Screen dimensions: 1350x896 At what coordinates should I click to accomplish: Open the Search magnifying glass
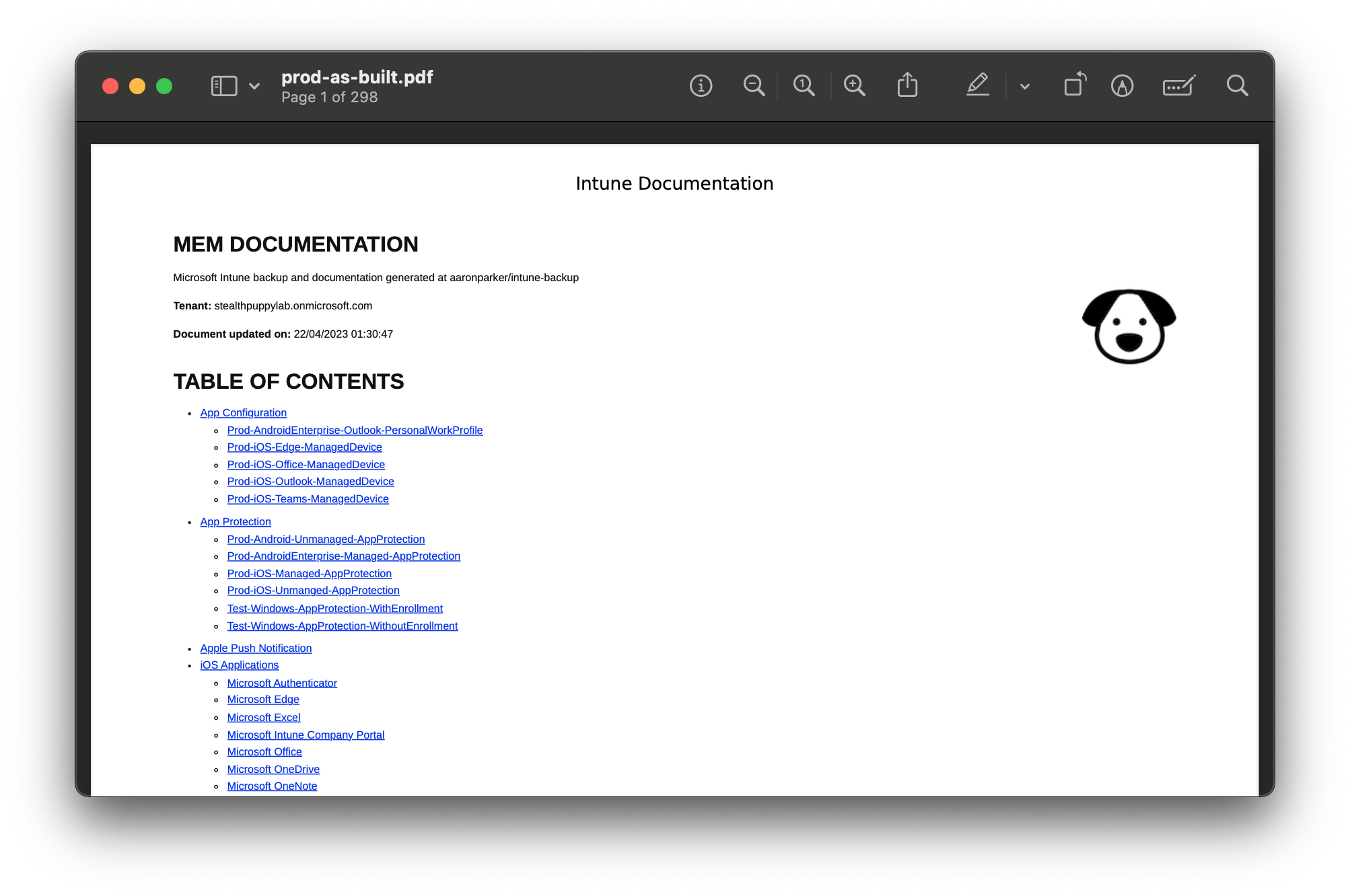click(1237, 86)
